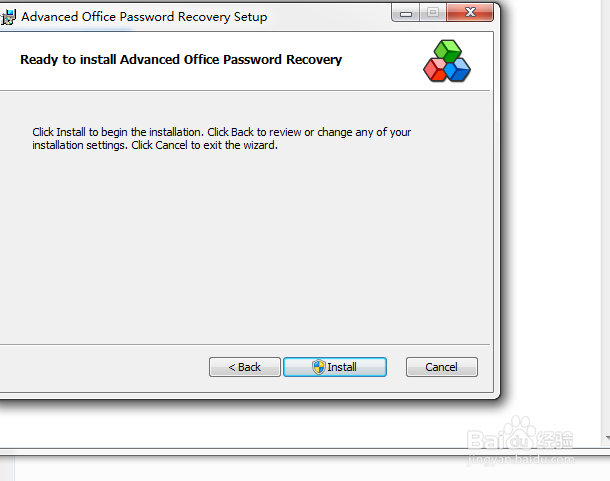This screenshot has height=481, width=610.
Task: Close the Setup window with the X
Action: coord(470,13)
